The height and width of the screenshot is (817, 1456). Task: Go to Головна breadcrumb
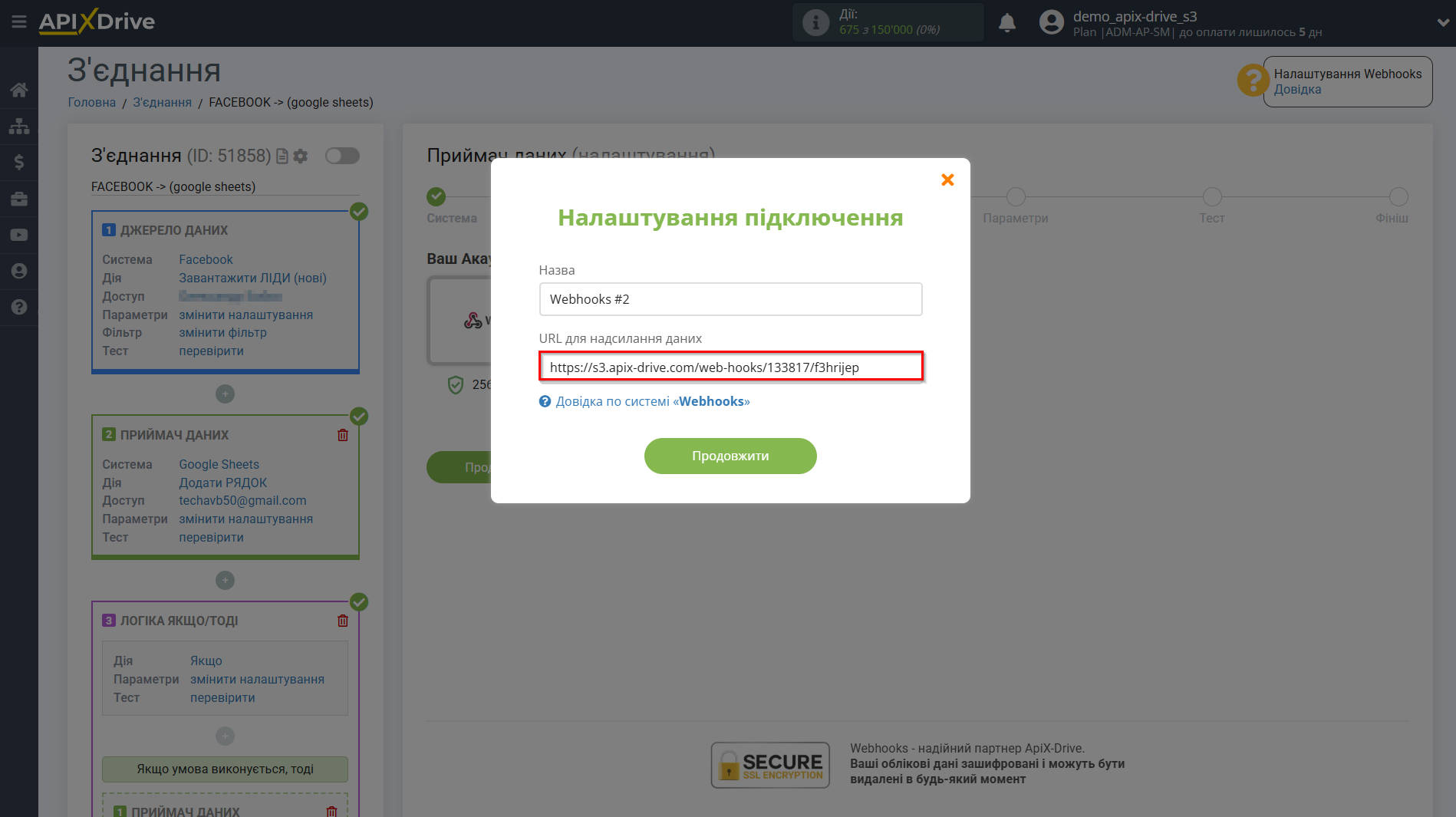coord(92,102)
